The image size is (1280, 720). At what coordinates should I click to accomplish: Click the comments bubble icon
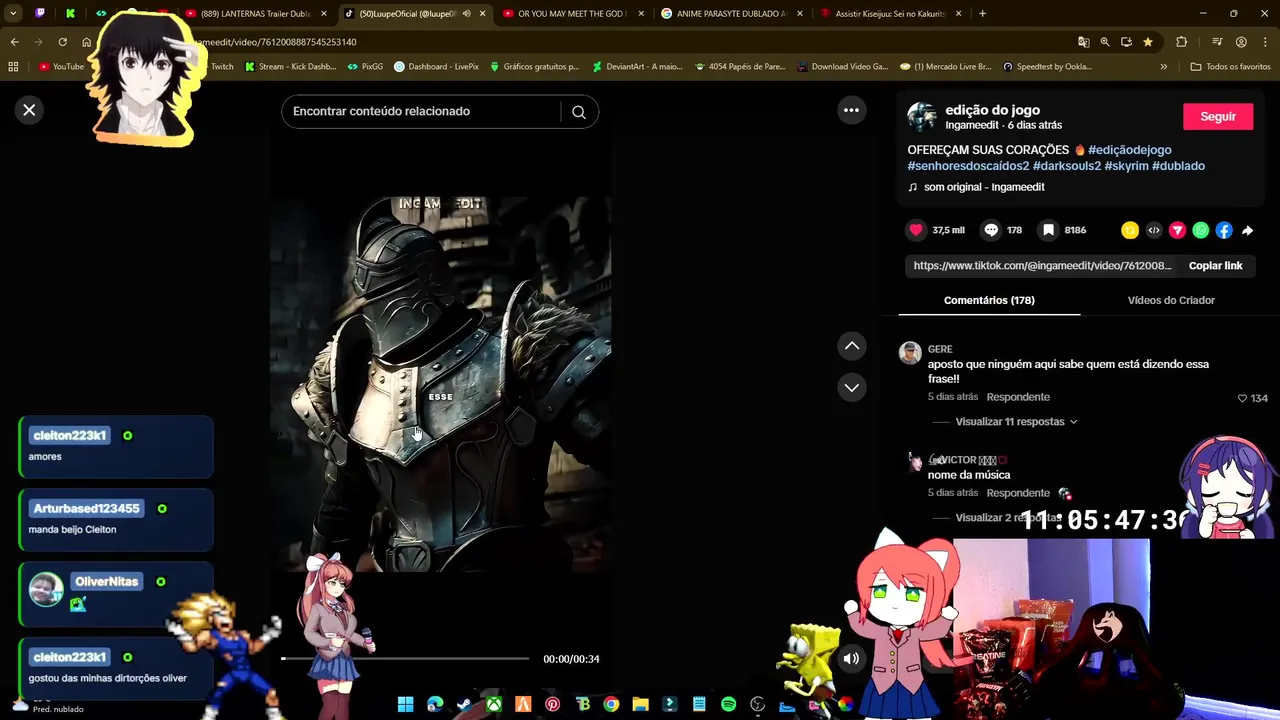point(991,230)
